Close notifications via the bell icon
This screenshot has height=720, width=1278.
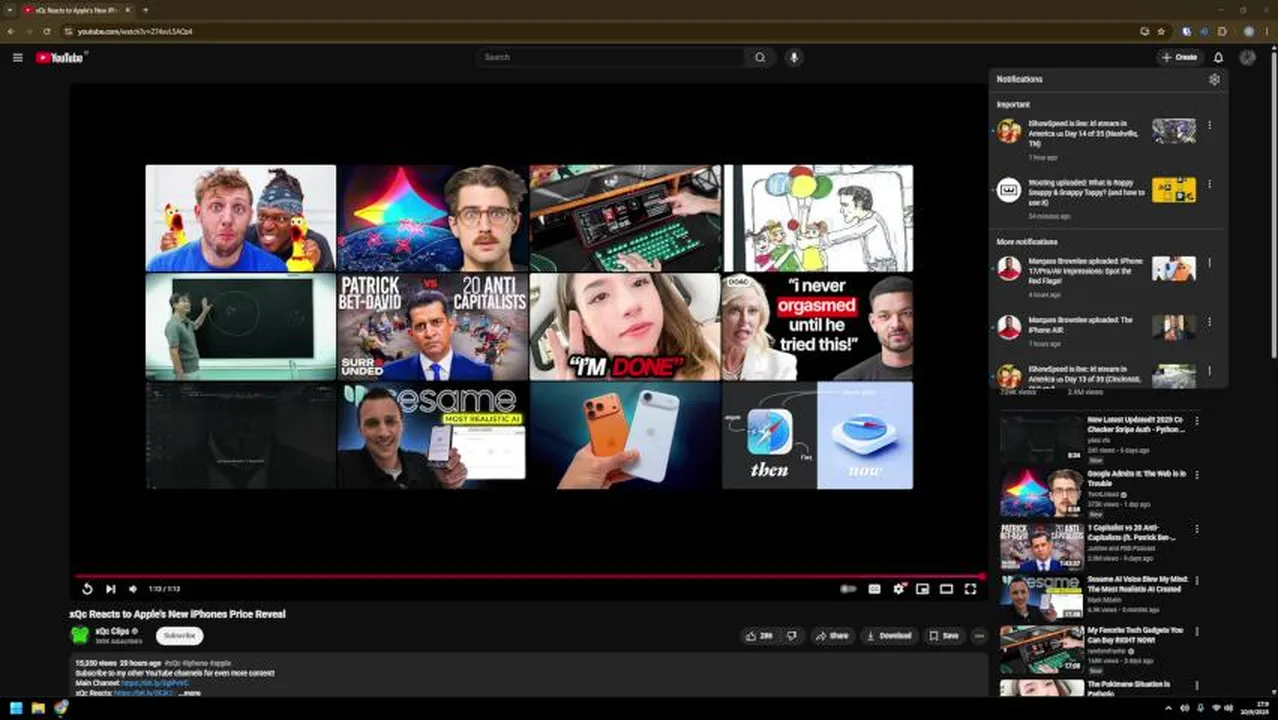(1218, 57)
